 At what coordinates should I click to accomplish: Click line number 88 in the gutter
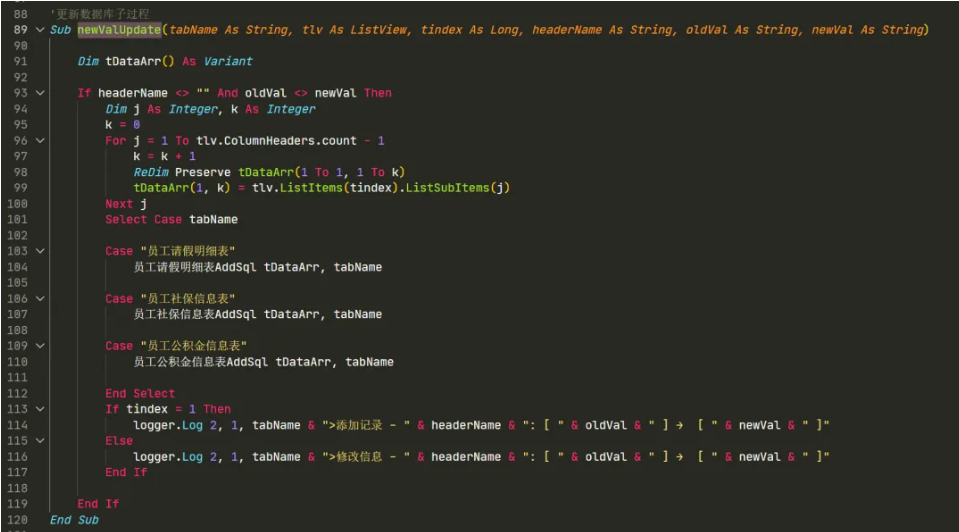pos(20,13)
